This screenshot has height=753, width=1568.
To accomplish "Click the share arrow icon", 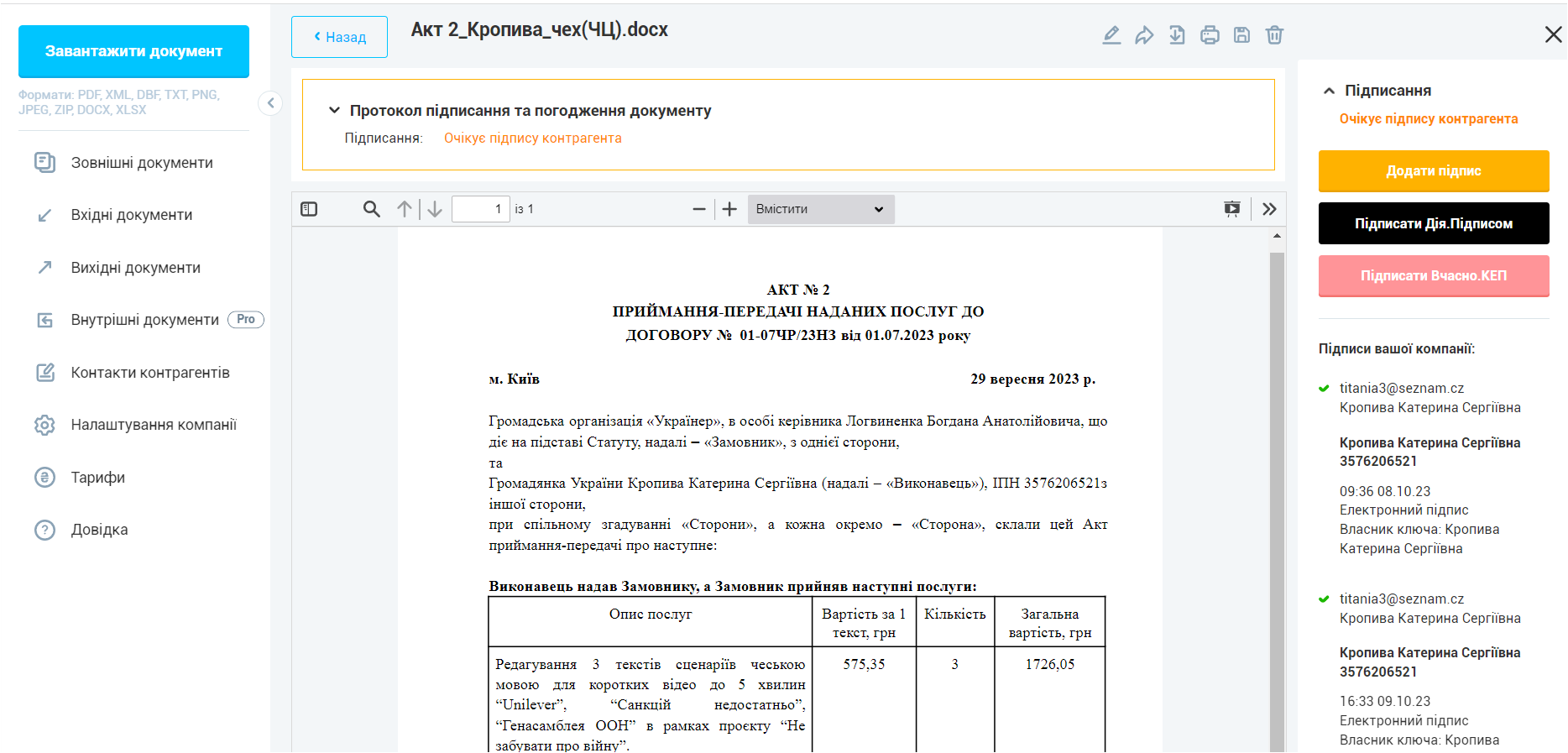I will pos(1144,35).
